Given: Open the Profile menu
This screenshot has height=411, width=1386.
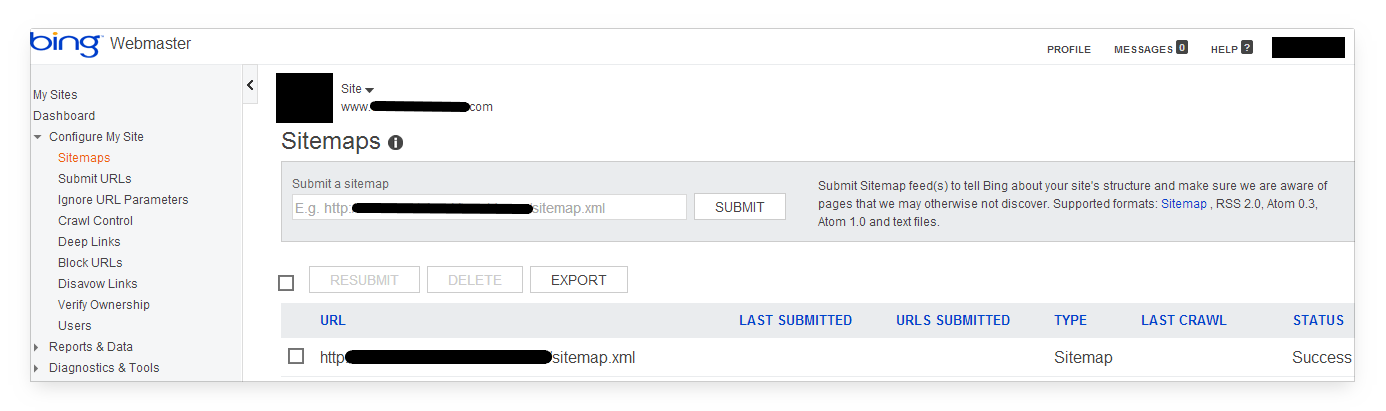Looking at the screenshot, I should [1068, 50].
